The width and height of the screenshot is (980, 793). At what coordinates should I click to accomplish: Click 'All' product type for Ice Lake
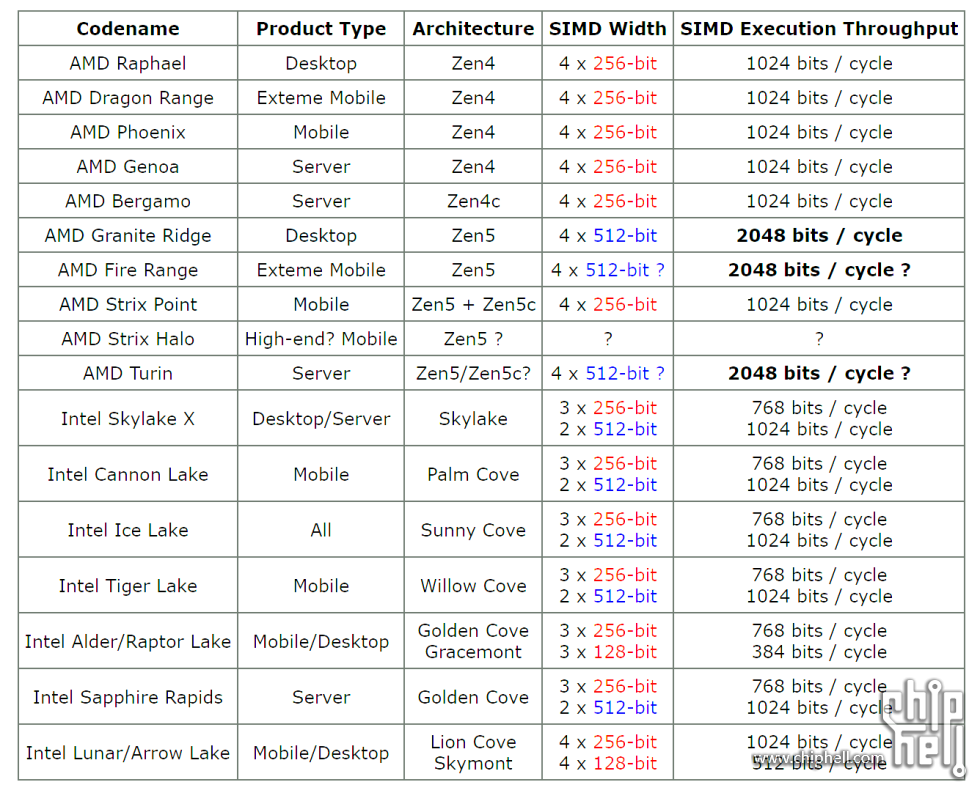(321, 529)
